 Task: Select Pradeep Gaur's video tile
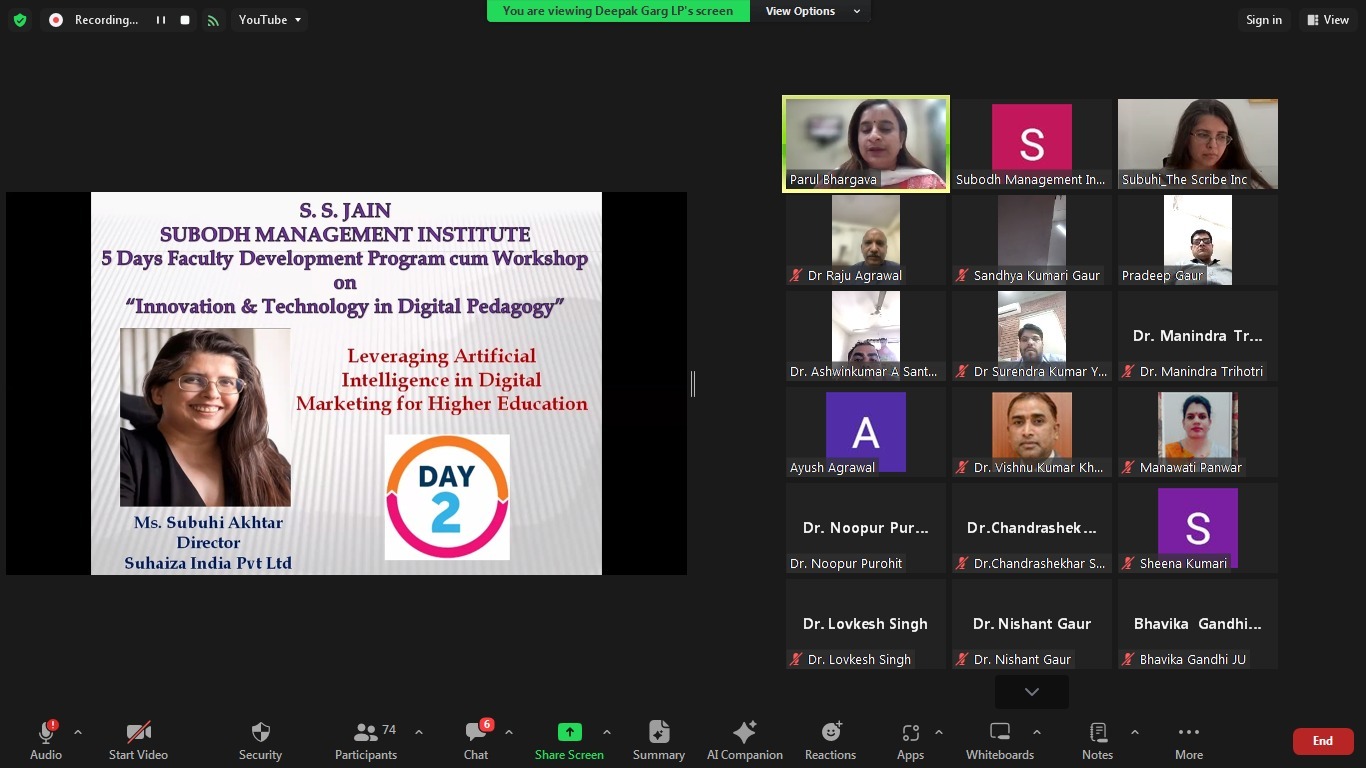click(x=1198, y=240)
